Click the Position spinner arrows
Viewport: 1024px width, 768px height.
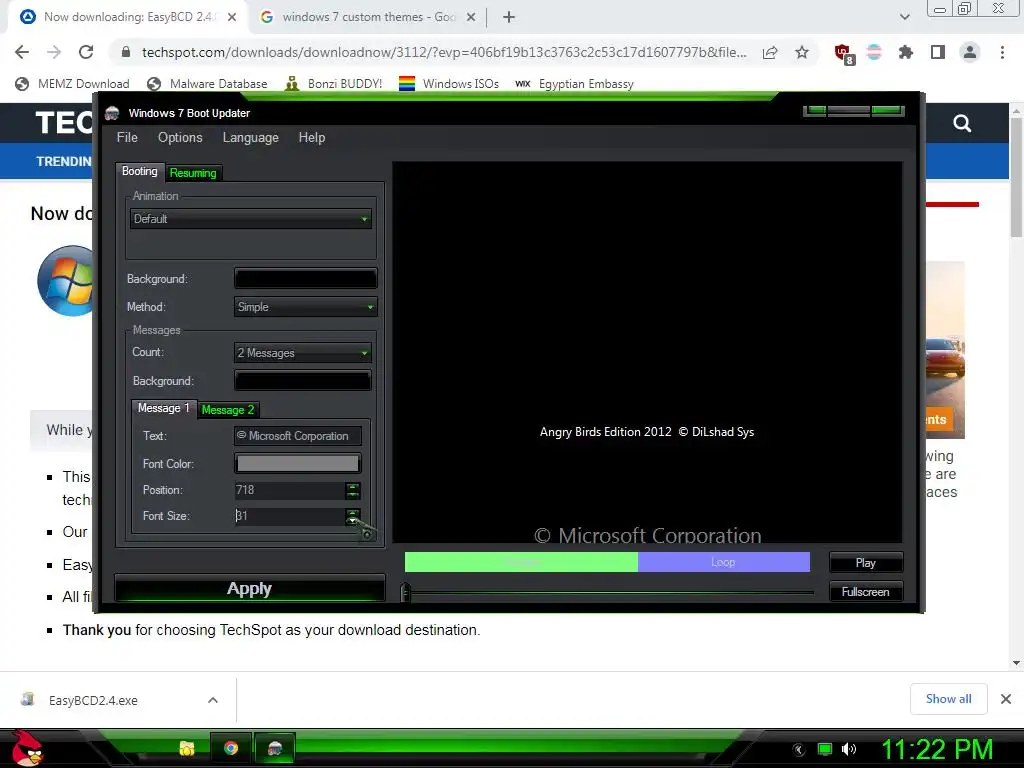353,490
